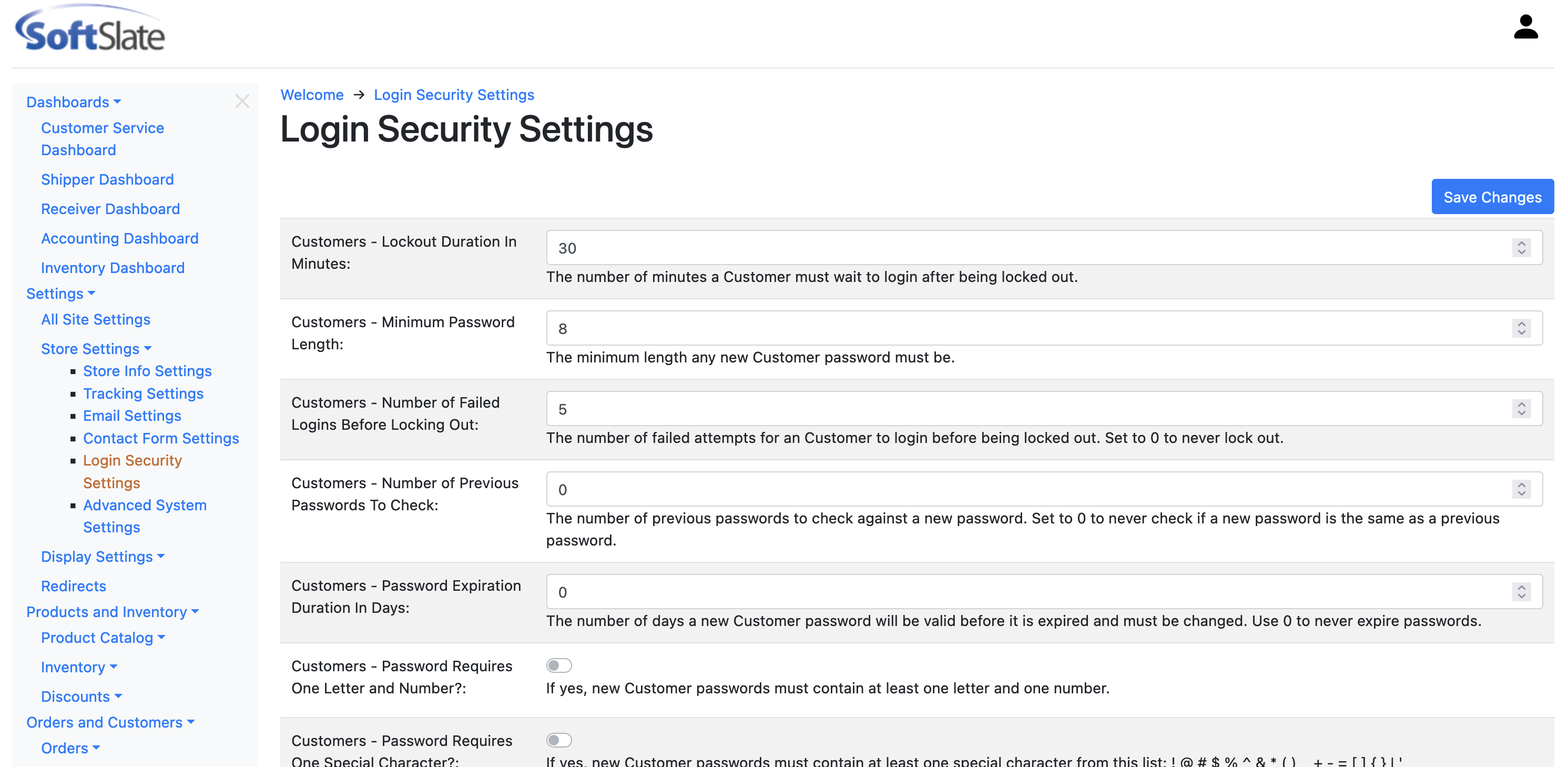Open Inventory Dashboard
Screen dimensions: 1568x767
[x=113, y=267]
